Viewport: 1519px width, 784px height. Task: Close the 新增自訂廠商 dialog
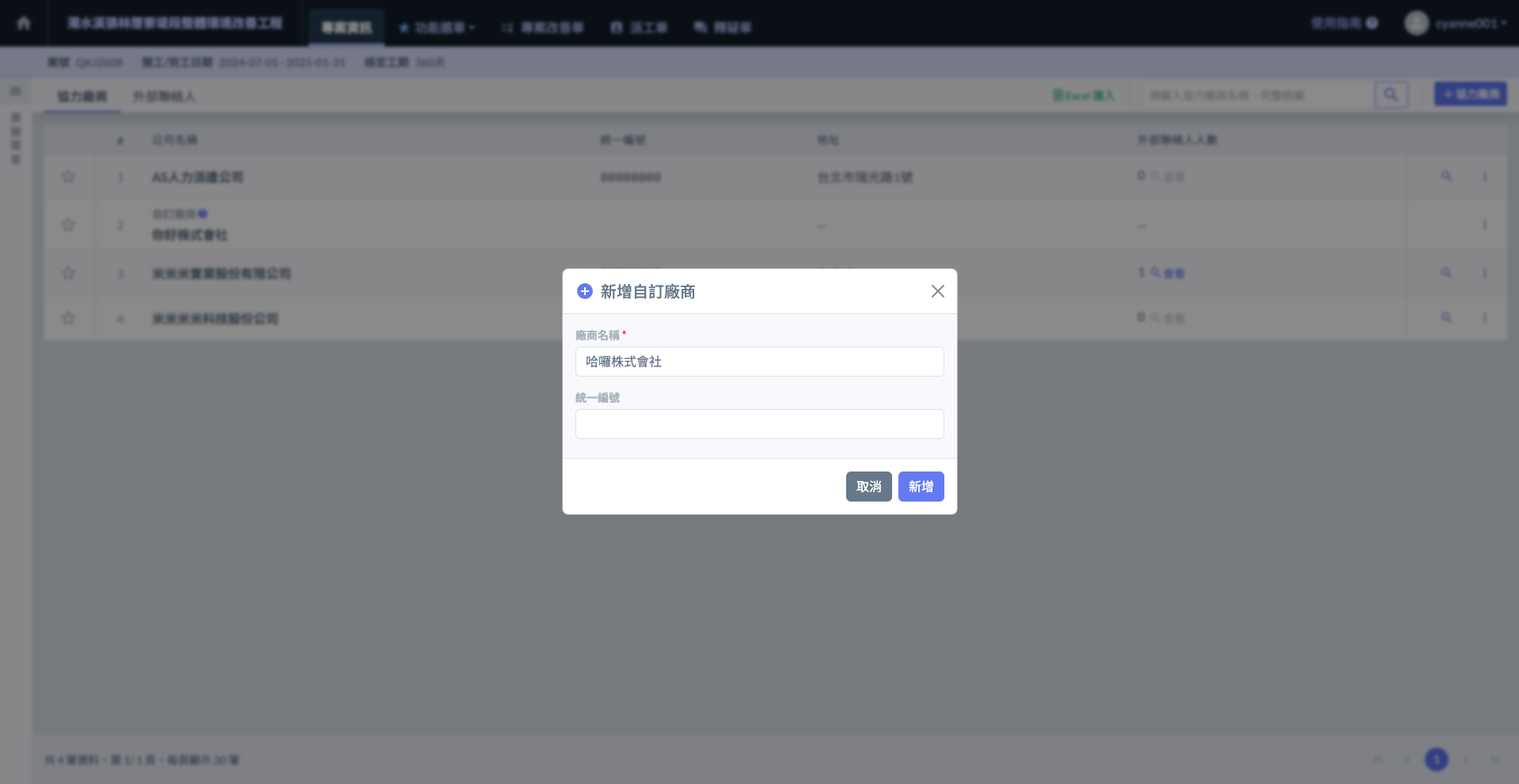(937, 291)
